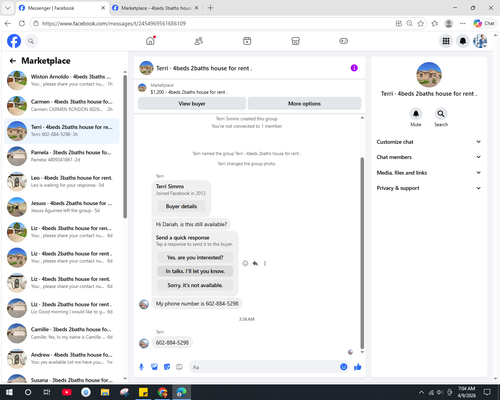The height and width of the screenshot is (400, 500).
Task: Open Google Chrome from taskbar
Action: [163, 392]
